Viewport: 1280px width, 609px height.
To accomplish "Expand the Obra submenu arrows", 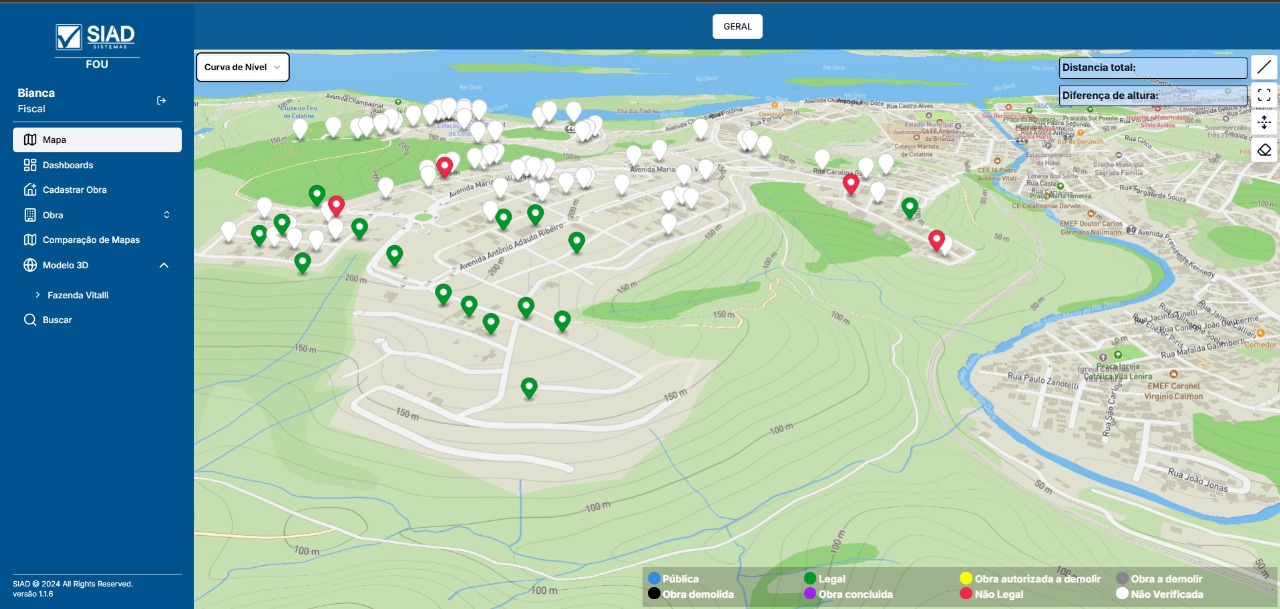I will click(167, 215).
